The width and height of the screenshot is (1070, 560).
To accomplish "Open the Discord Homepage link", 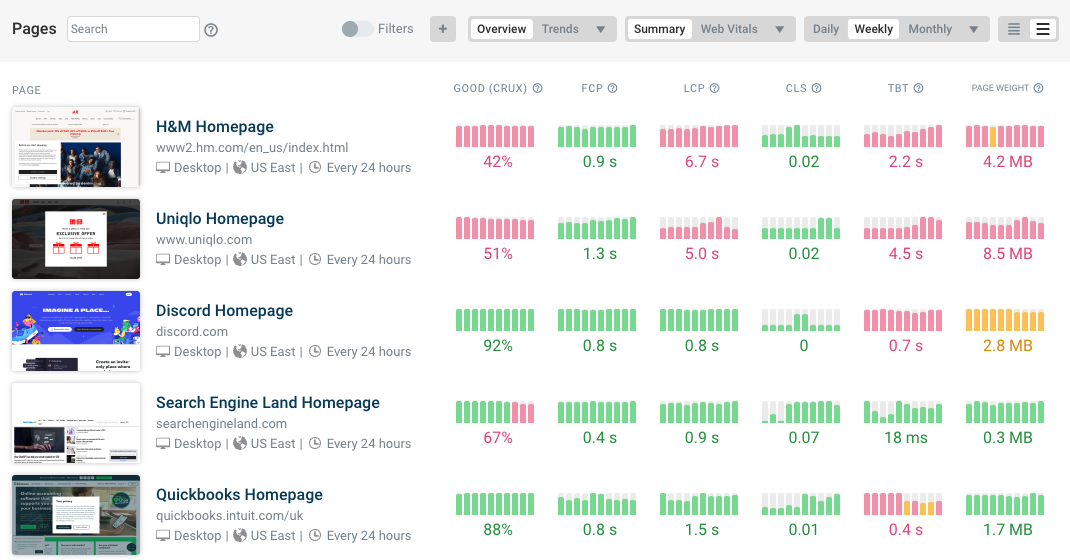I will point(225,311).
